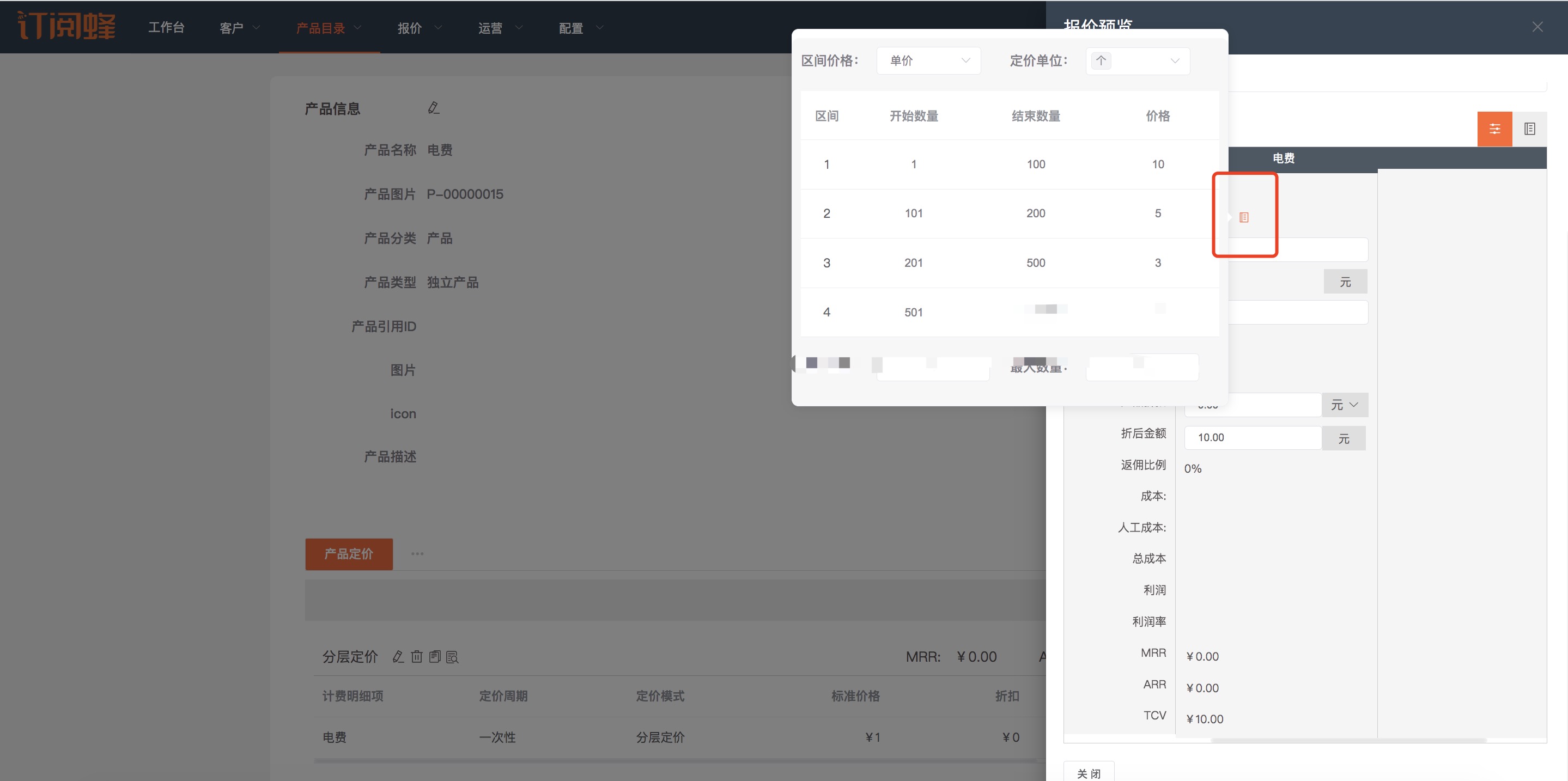
Task: Click the orange tier-price list icon
Action: (x=1244, y=217)
